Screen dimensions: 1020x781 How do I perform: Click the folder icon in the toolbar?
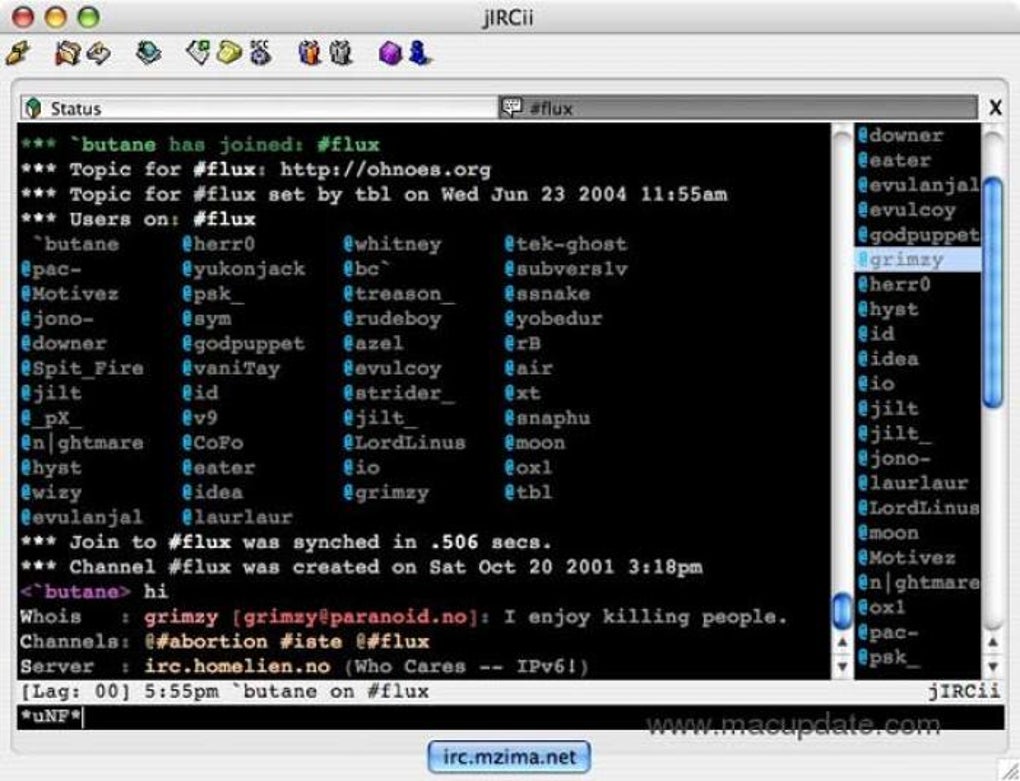pos(67,53)
